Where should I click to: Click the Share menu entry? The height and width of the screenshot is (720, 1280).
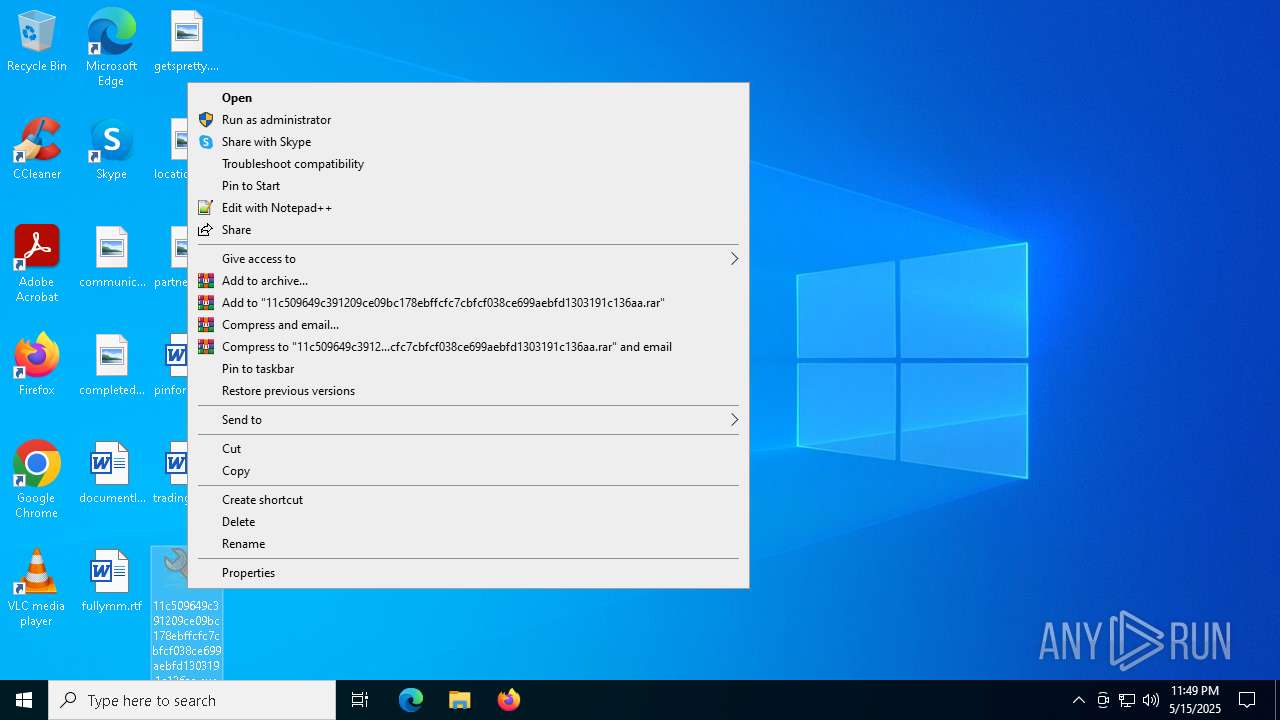pyautogui.click(x=468, y=230)
